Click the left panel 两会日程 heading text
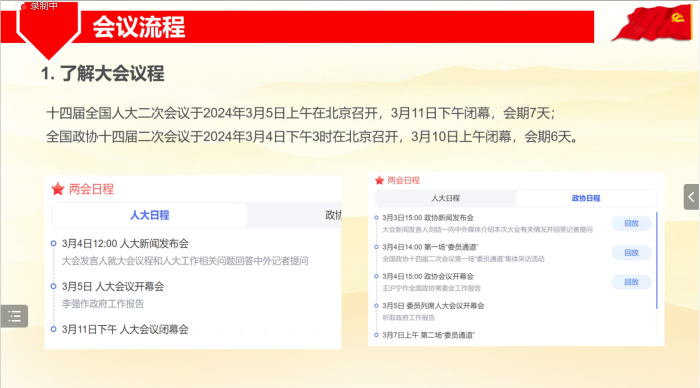 pyautogui.click(x=91, y=189)
